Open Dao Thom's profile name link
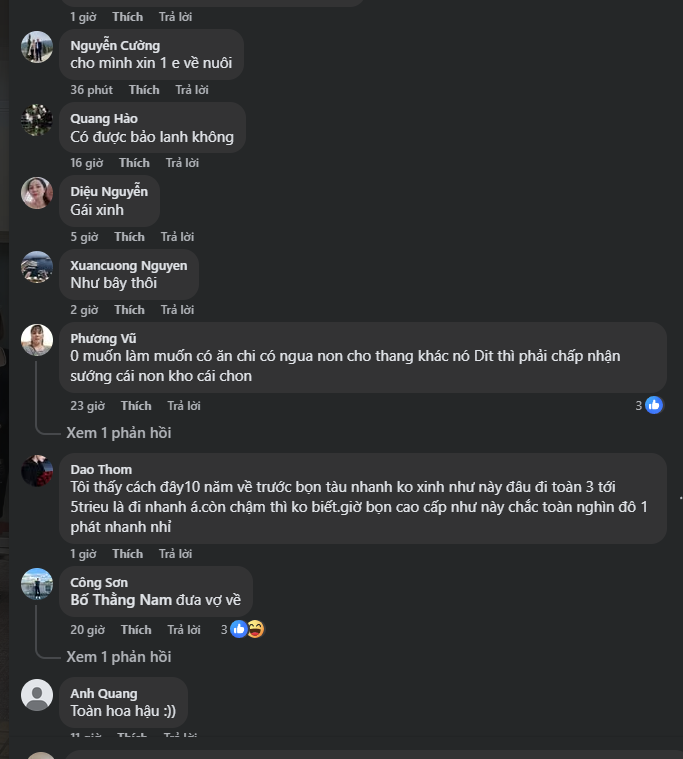The image size is (683, 759). (x=101, y=470)
